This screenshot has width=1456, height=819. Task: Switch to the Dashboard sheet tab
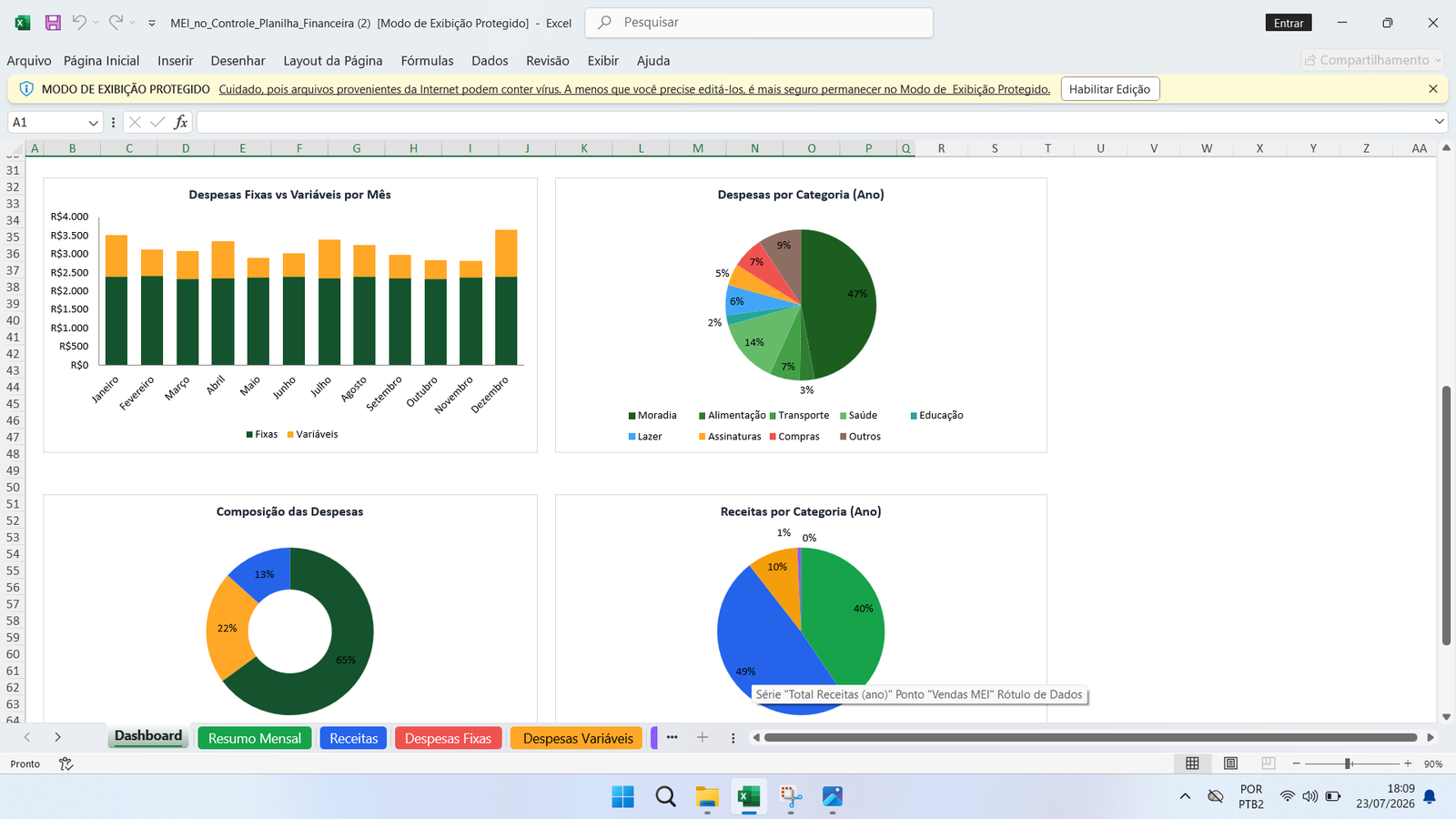click(148, 736)
